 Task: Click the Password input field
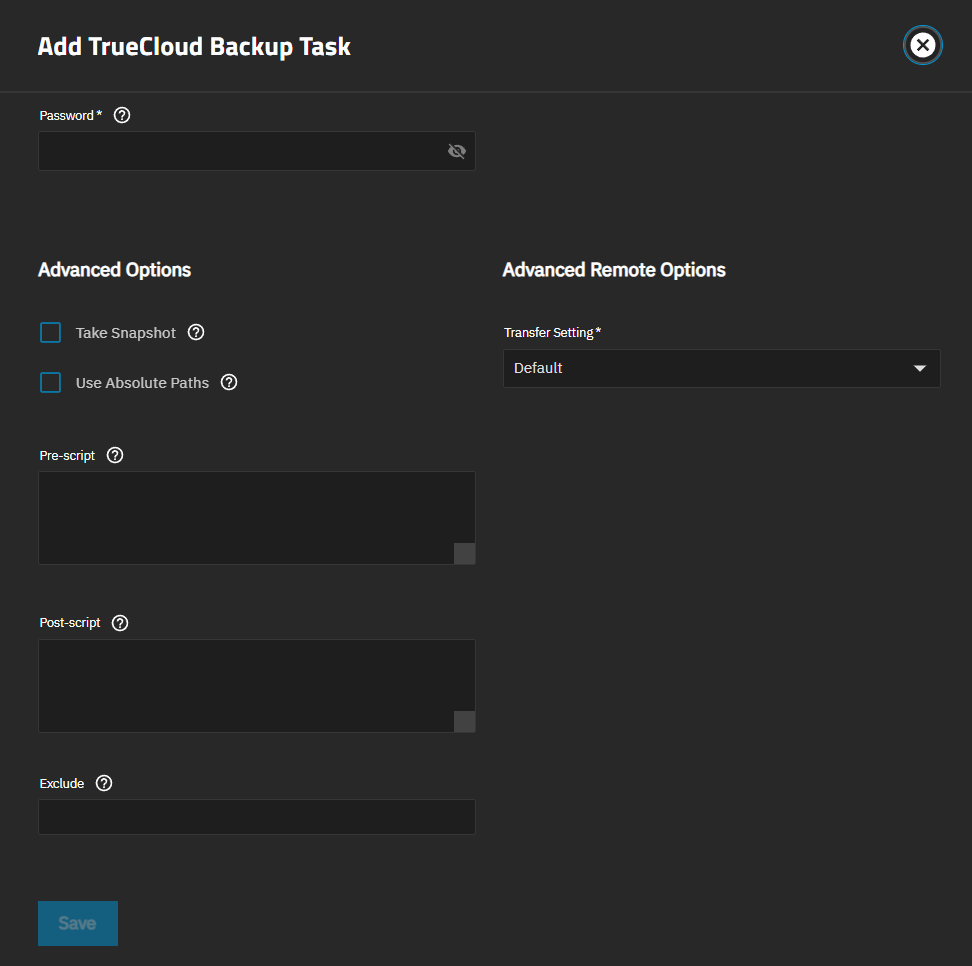[x=240, y=151]
